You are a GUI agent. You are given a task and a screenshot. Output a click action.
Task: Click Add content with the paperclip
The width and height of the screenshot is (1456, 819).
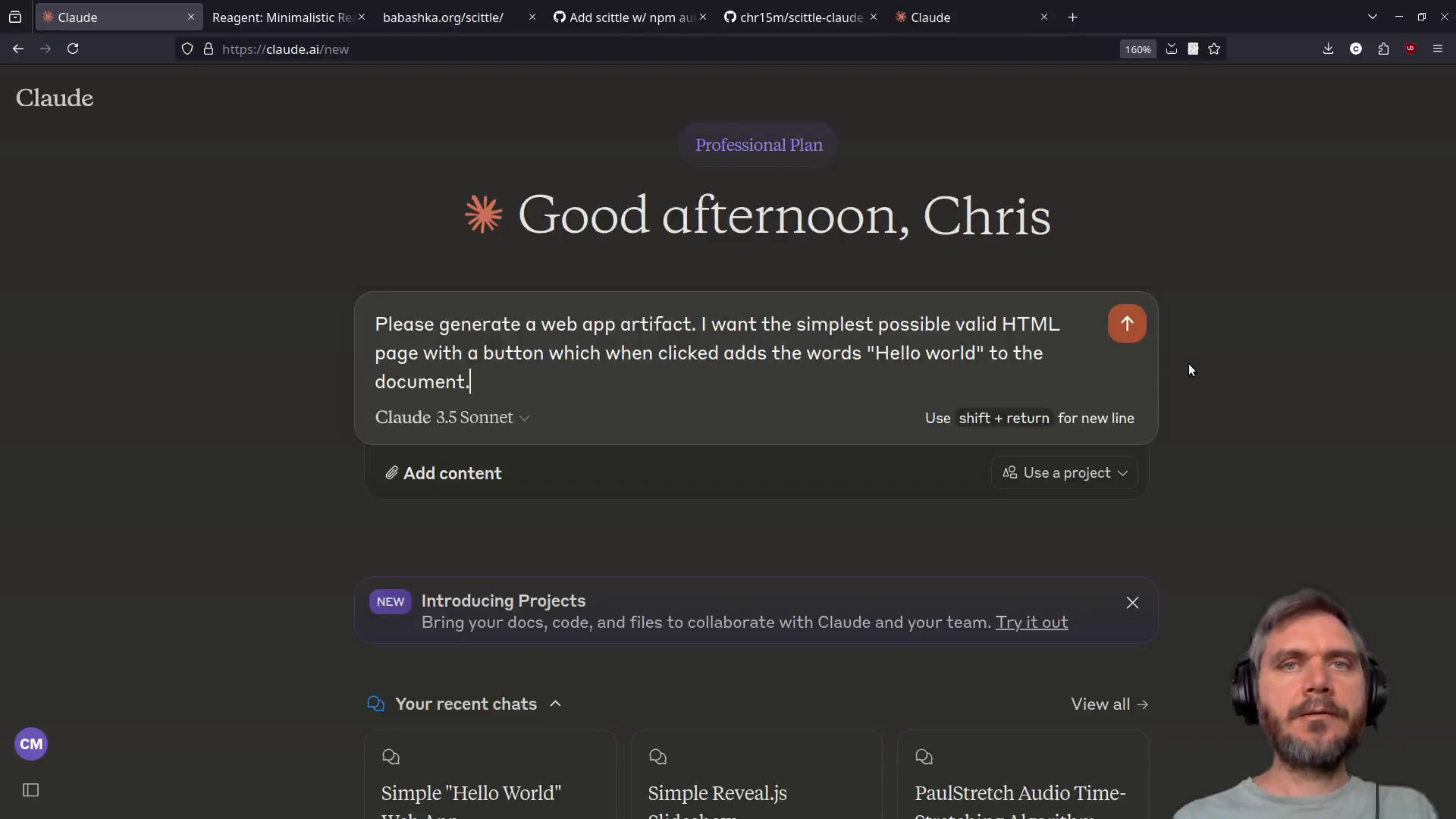[x=444, y=473]
